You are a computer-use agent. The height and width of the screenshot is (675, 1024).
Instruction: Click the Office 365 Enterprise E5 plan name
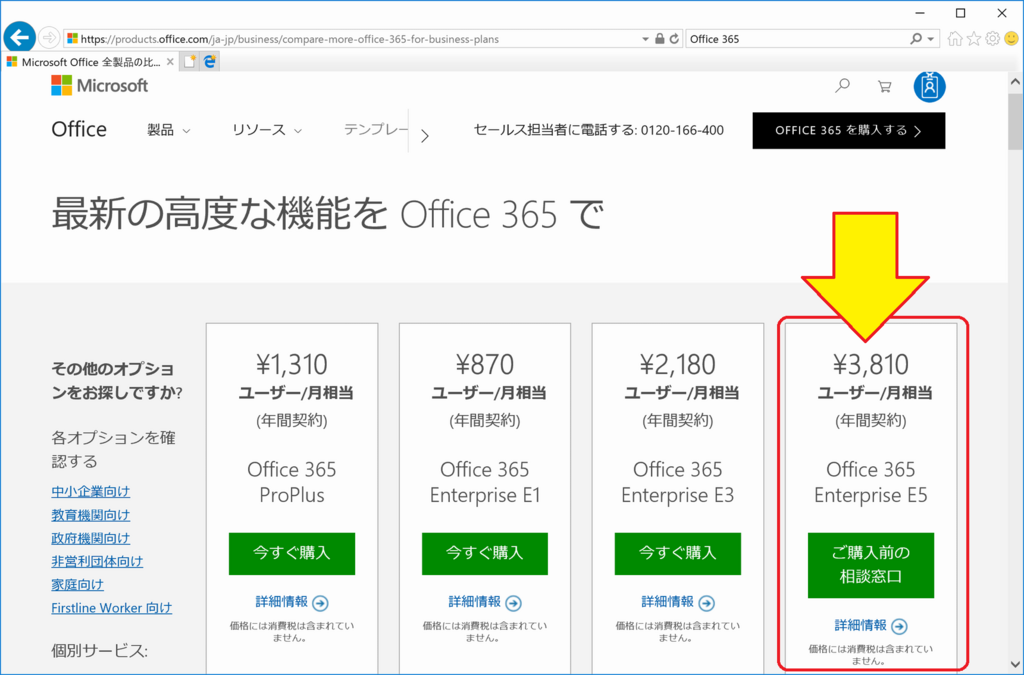tap(871, 482)
